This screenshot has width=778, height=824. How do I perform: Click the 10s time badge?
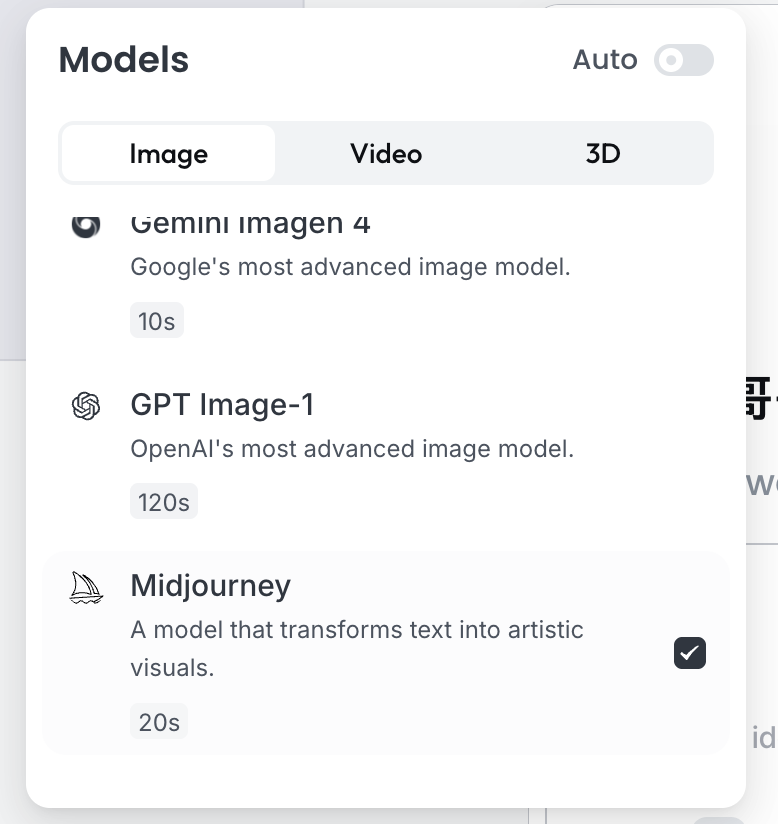(x=157, y=321)
